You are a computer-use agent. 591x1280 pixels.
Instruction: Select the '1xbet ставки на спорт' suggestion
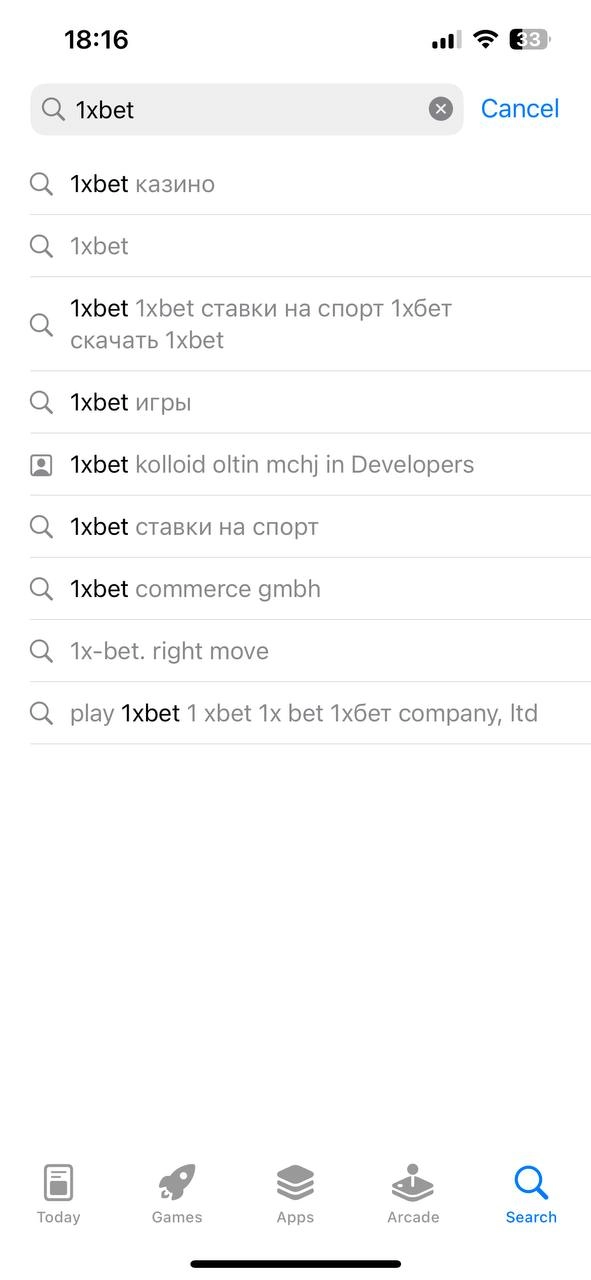310,526
